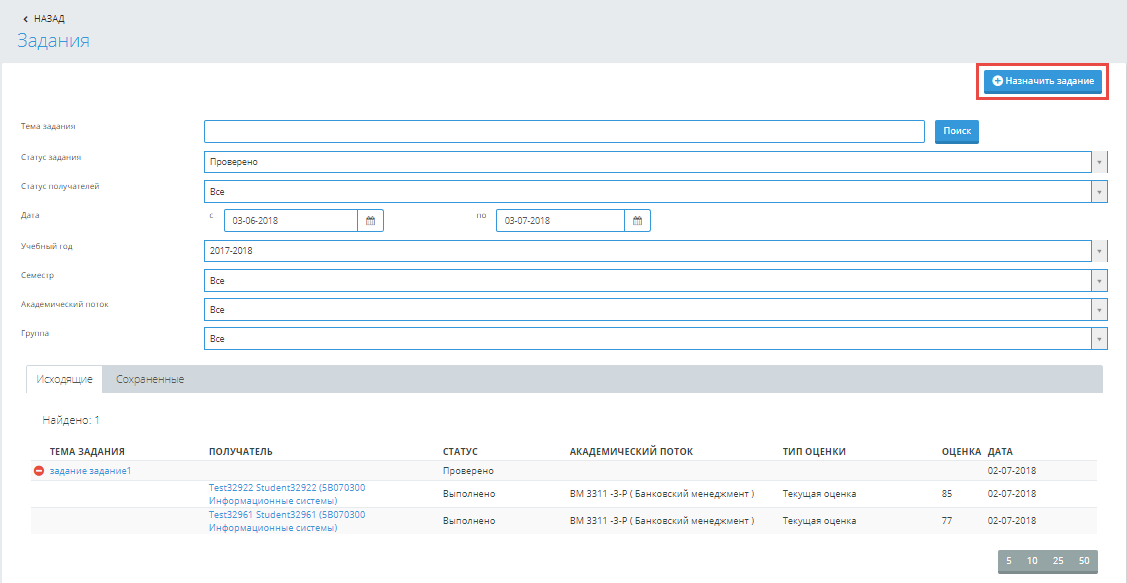Expand the Учебный год dropdown
This screenshot has height=583, width=1127.
(x=655, y=251)
